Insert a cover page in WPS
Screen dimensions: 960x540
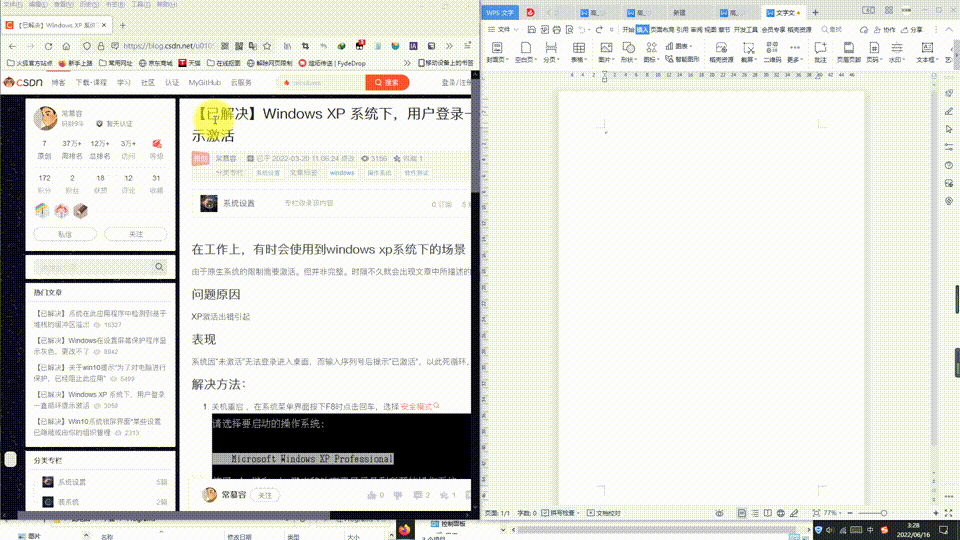pos(497,52)
